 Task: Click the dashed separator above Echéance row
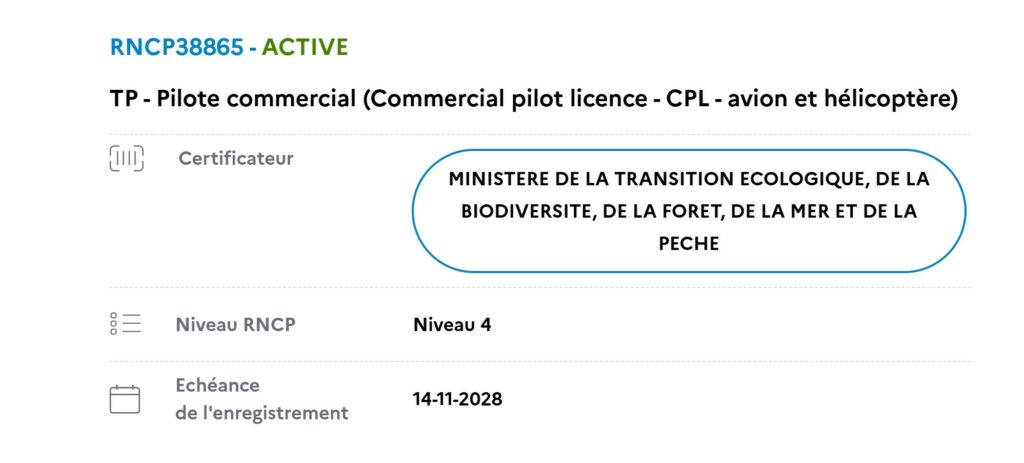pos(540,361)
